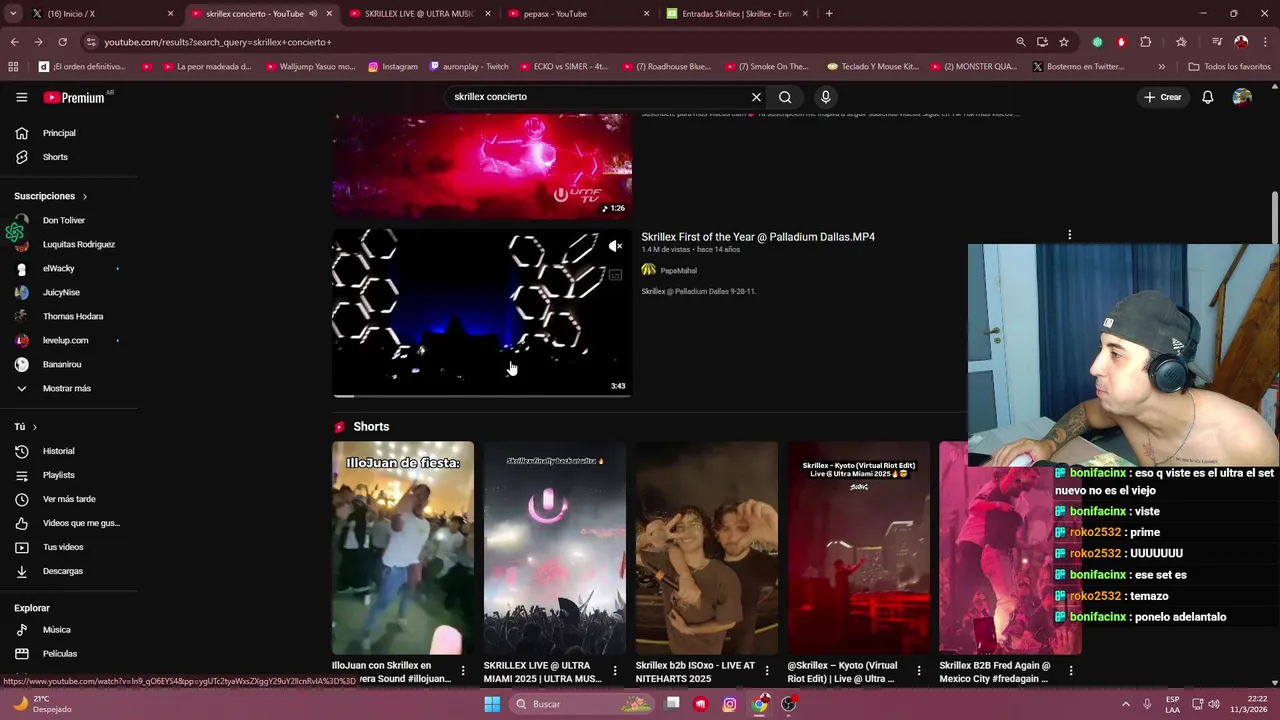Image resolution: width=1280 pixels, height=720 pixels.
Task: Open options for the Ultra Miami short
Action: tap(614, 670)
